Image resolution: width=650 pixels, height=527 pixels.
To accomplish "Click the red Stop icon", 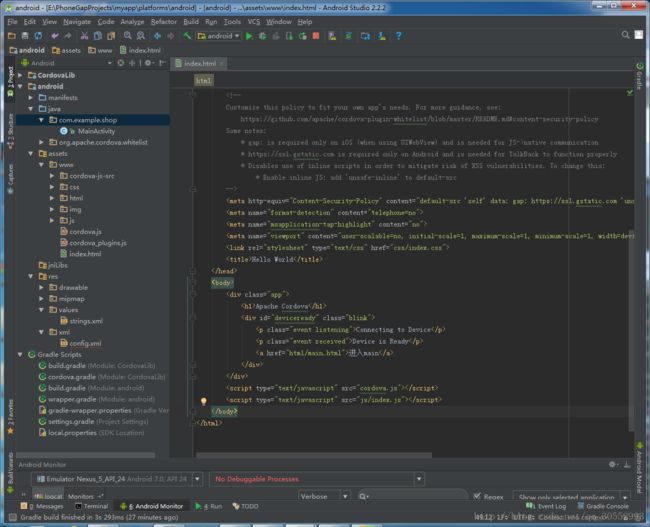I will [x=316, y=36].
